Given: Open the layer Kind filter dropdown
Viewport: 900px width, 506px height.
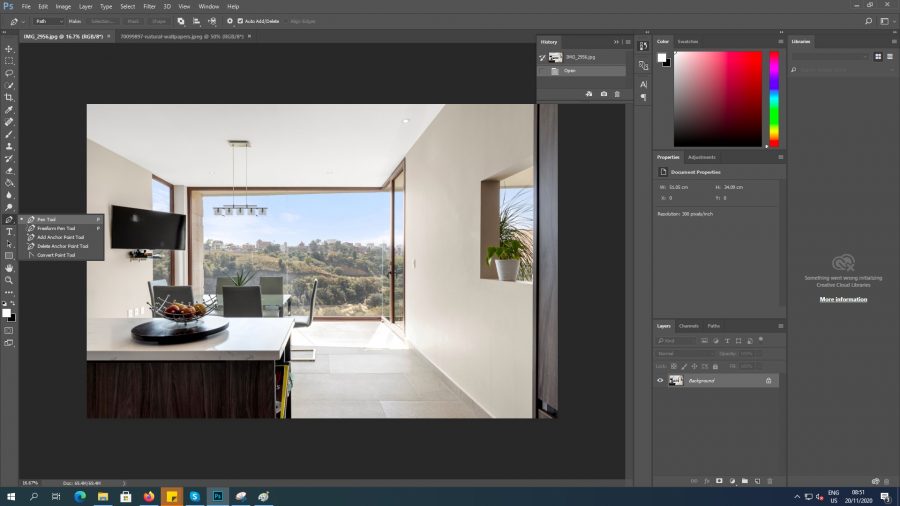Looking at the screenshot, I should 676,341.
